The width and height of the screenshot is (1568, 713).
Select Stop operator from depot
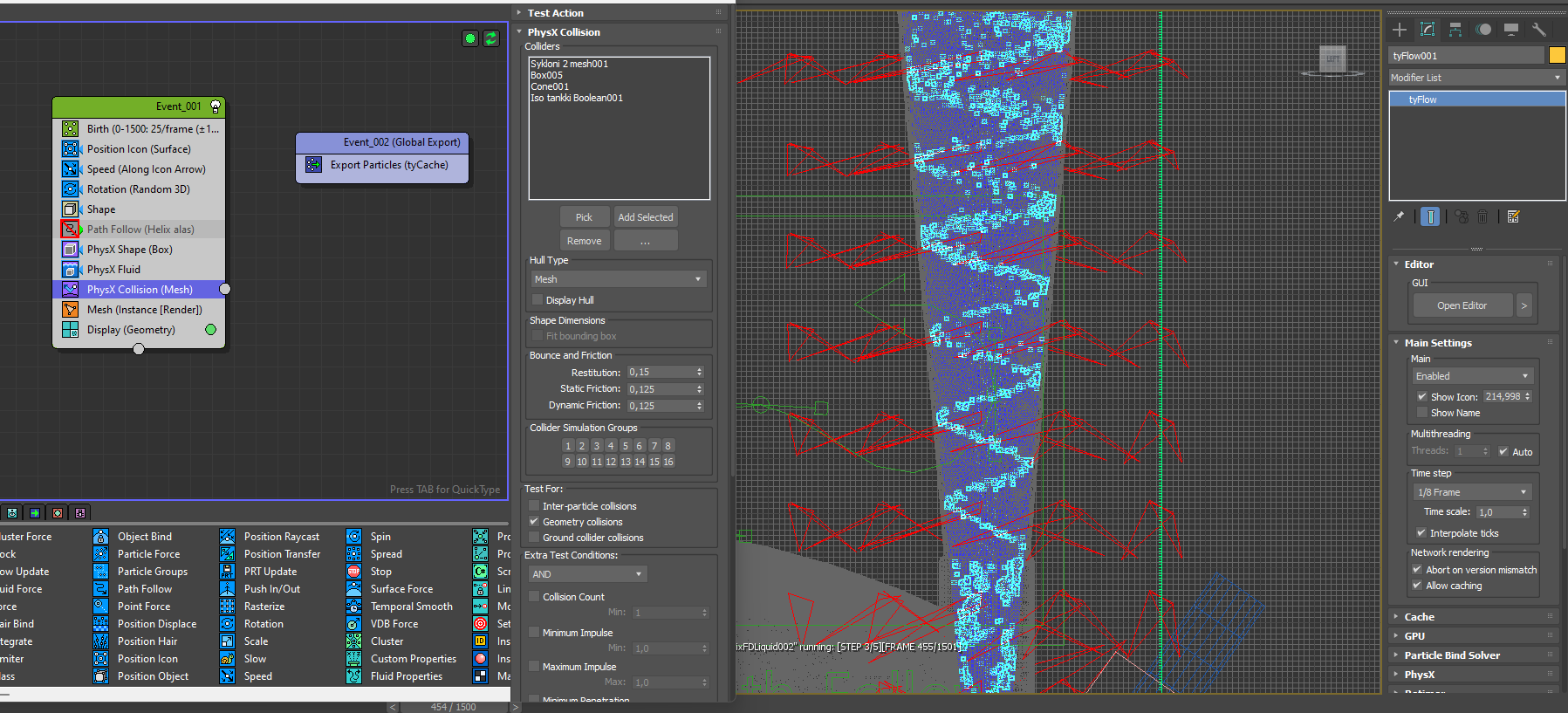pyautogui.click(x=369, y=572)
